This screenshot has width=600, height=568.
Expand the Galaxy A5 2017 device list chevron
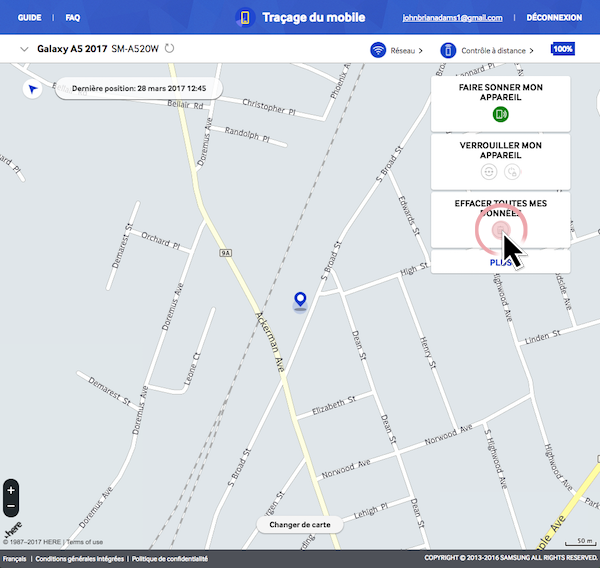click(x=24, y=49)
